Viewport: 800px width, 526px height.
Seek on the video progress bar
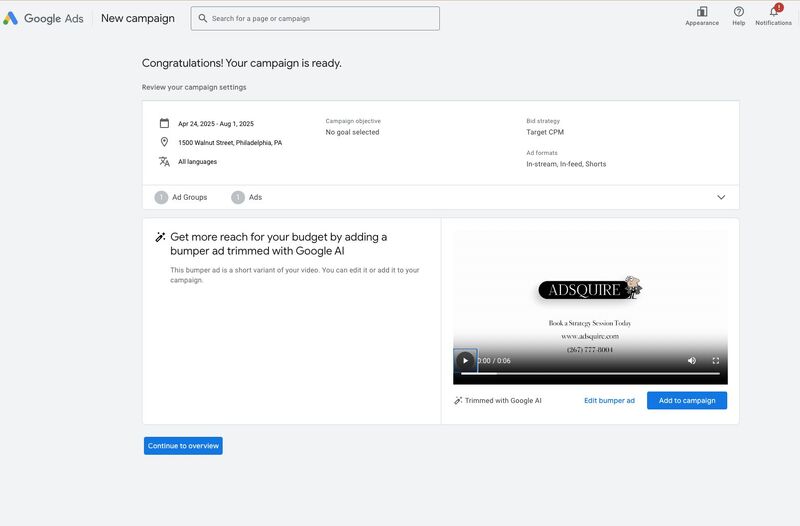590,373
